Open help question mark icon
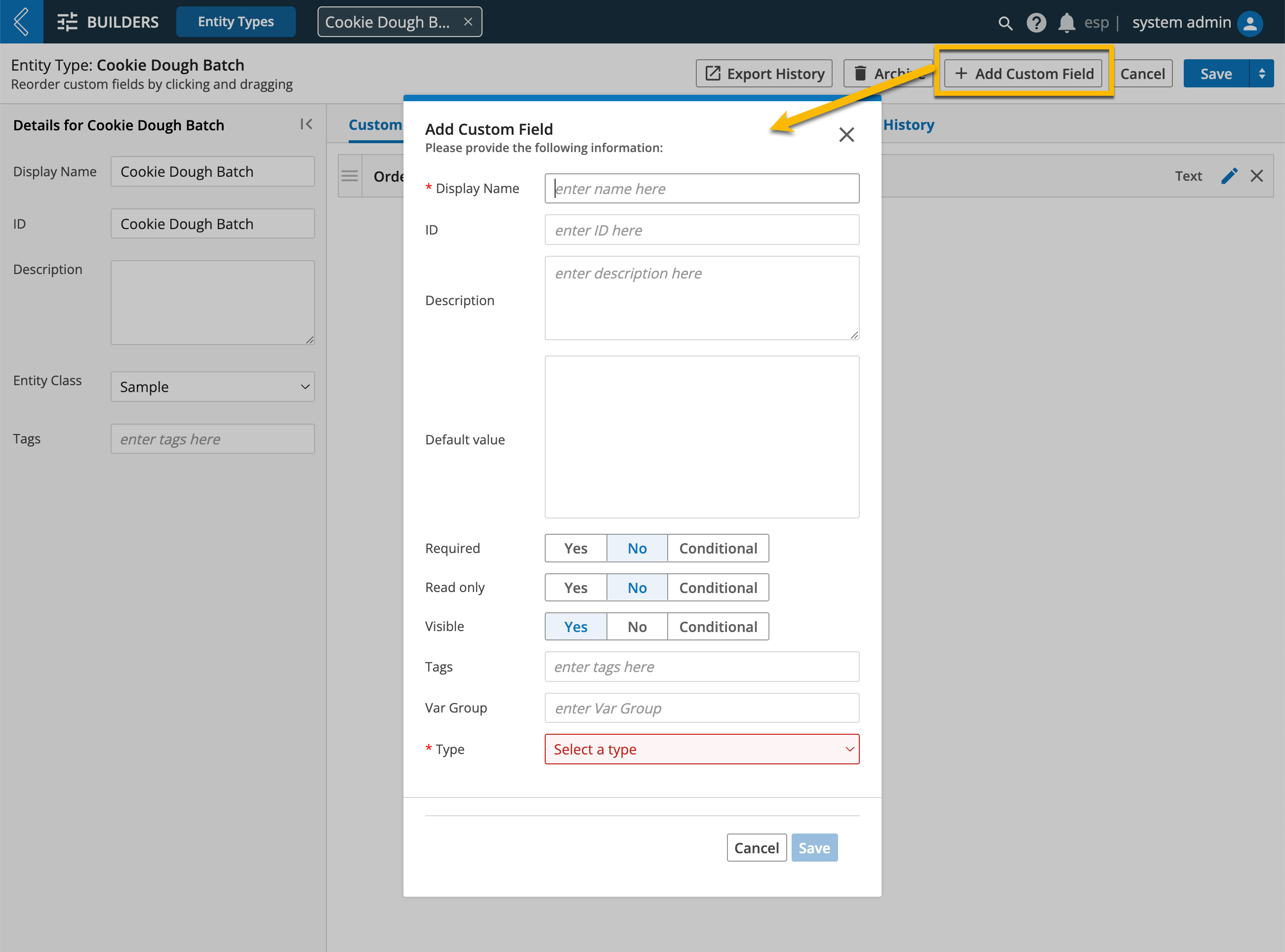This screenshot has width=1285, height=952. (x=1036, y=23)
